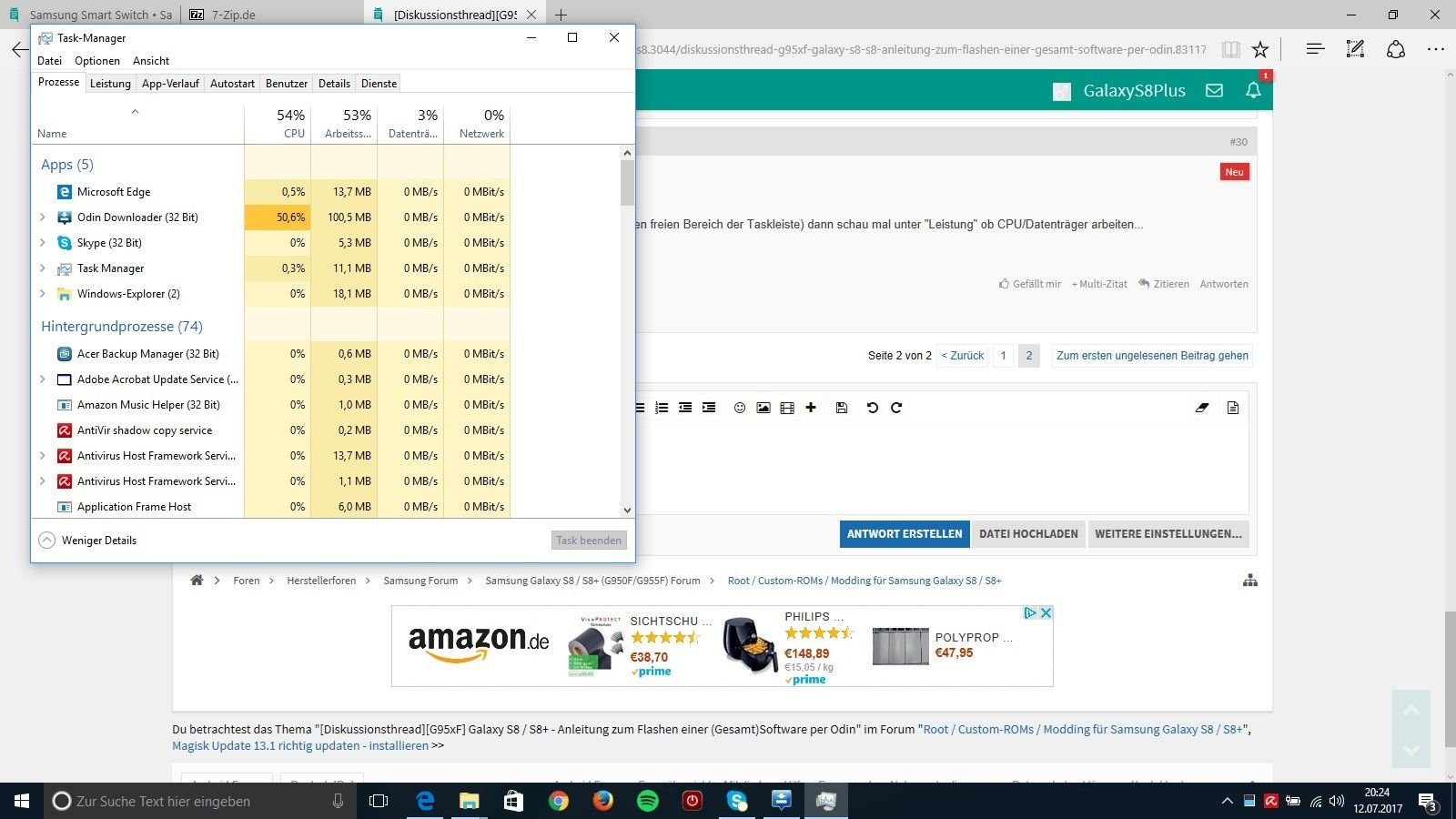Screen dimensions: 1456x819
Task: Sort processes by the CPU column header
Action: point(278,124)
